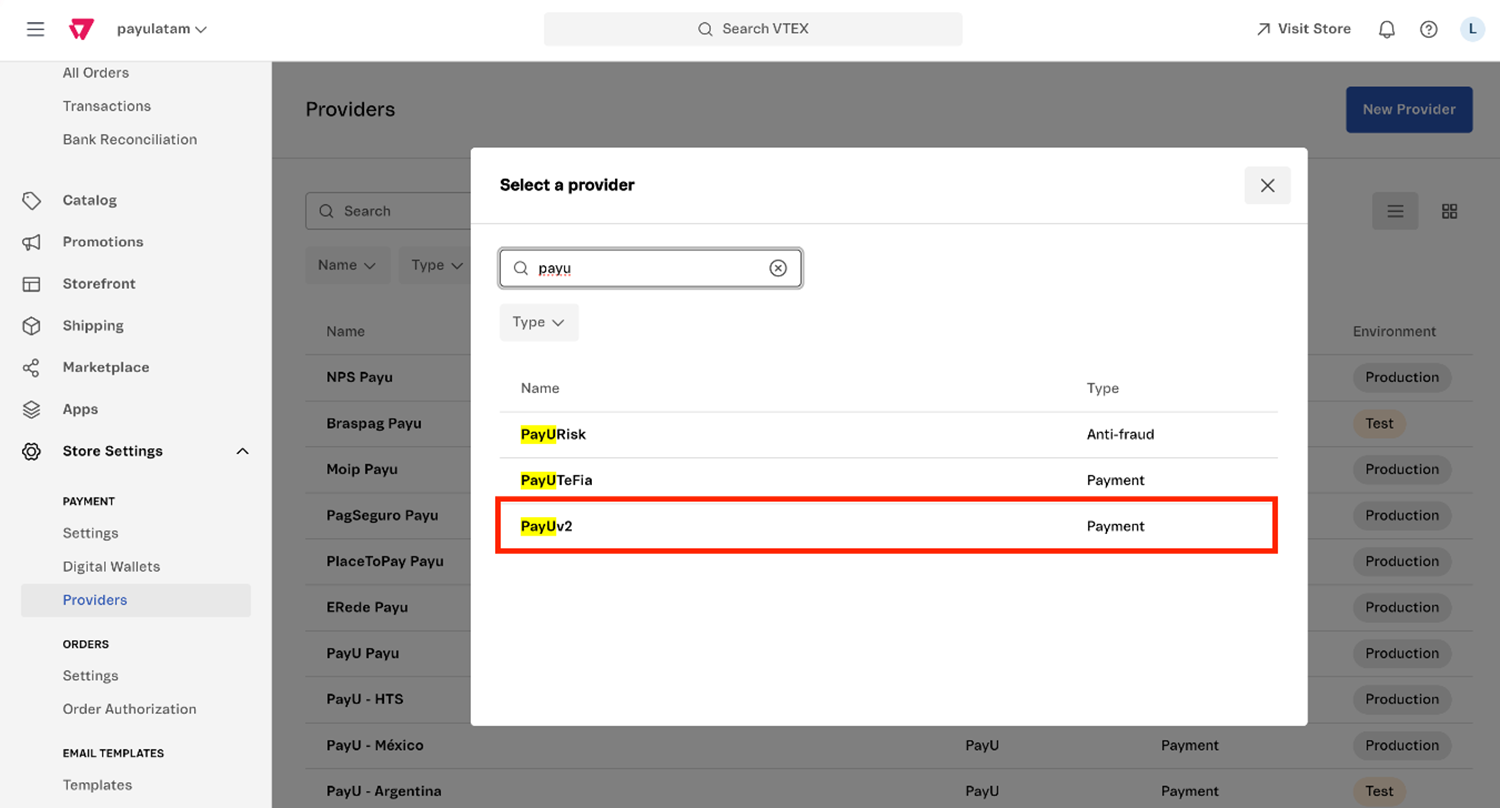Screen dimensions: 1500x808
Task: Click the Shipping box icon
Action: pos(32,326)
